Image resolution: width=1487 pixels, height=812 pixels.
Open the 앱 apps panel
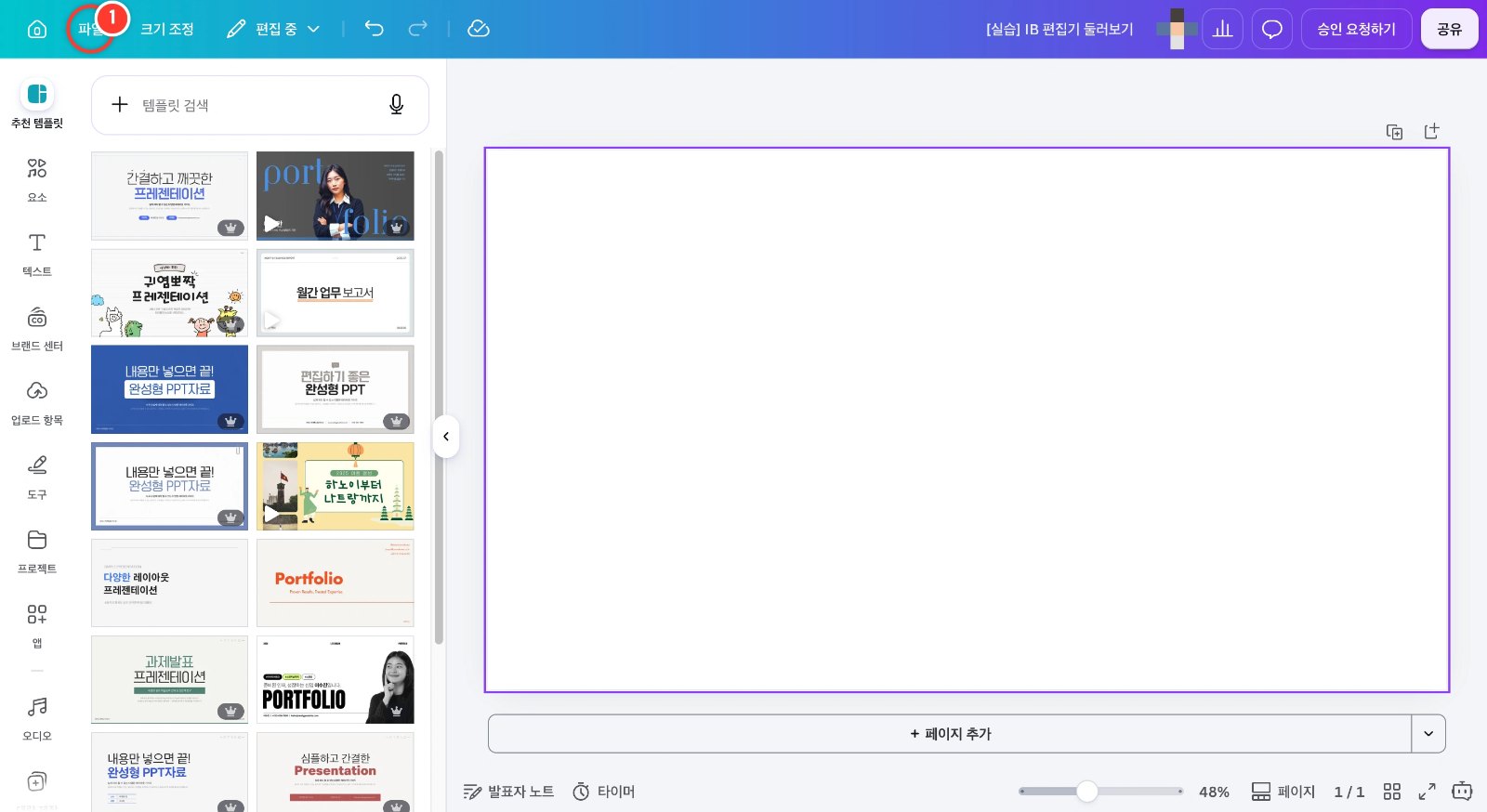point(37,625)
